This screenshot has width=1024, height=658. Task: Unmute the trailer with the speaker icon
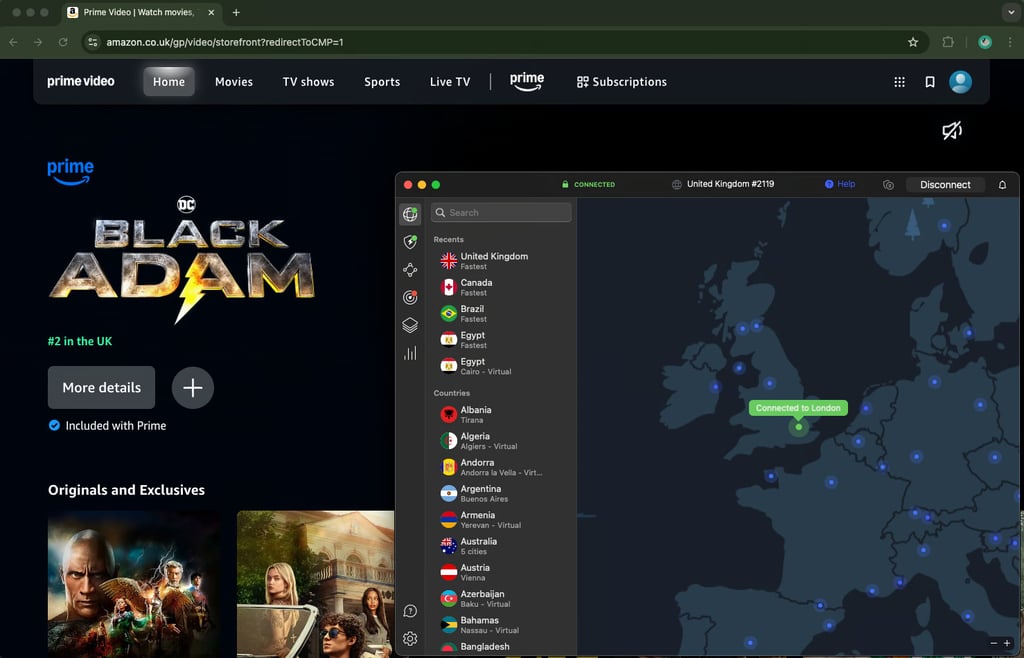(952, 131)
